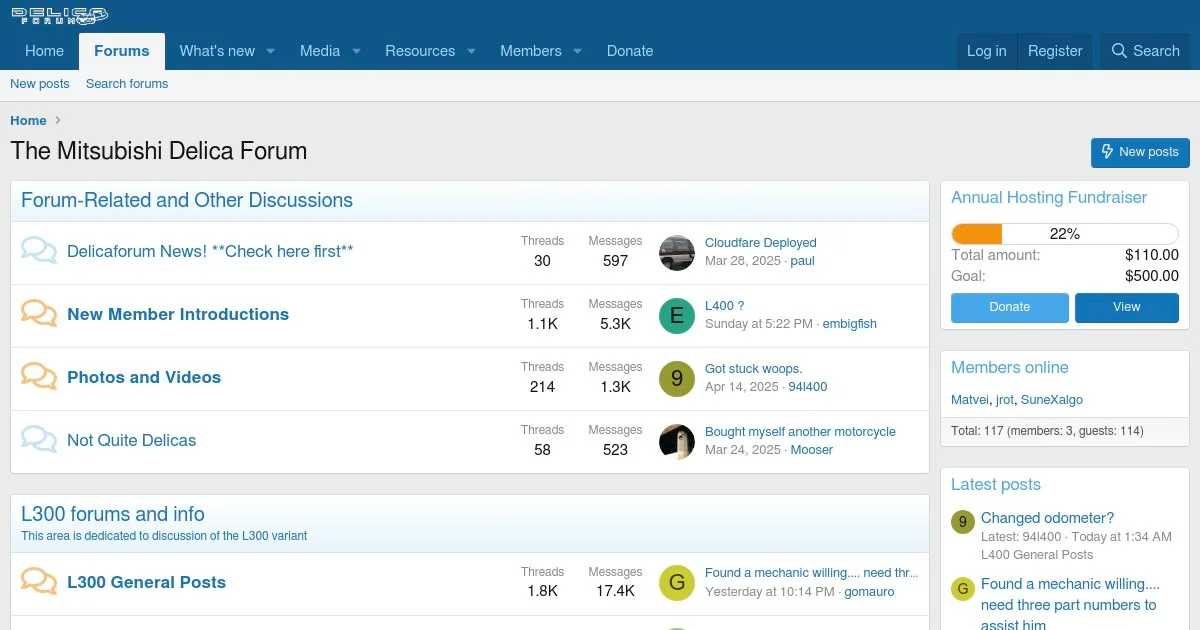Click the Delica Forum logo
Screen dimensions: 1200x630
point(60,15)
